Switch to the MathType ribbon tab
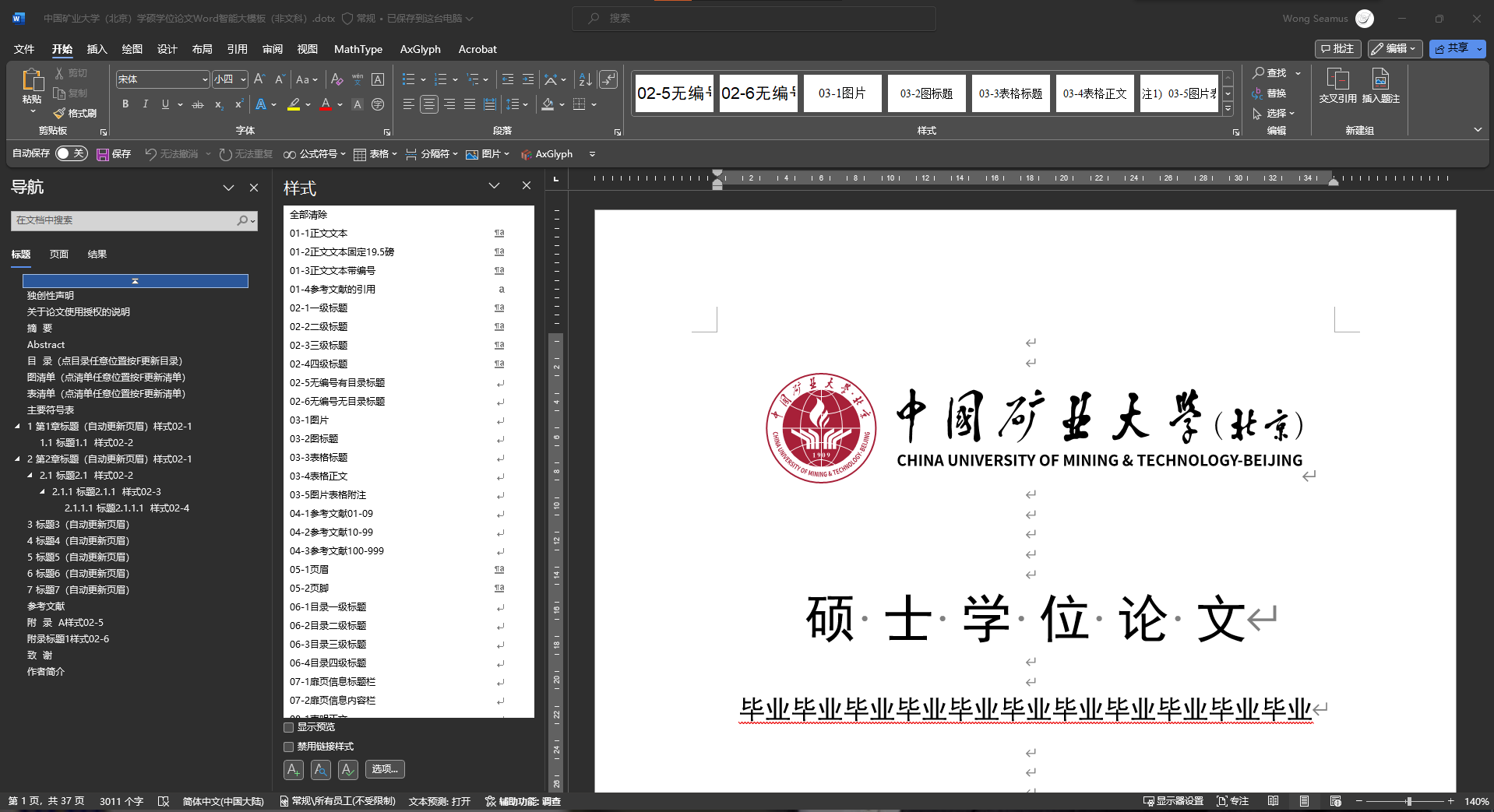 358,48
